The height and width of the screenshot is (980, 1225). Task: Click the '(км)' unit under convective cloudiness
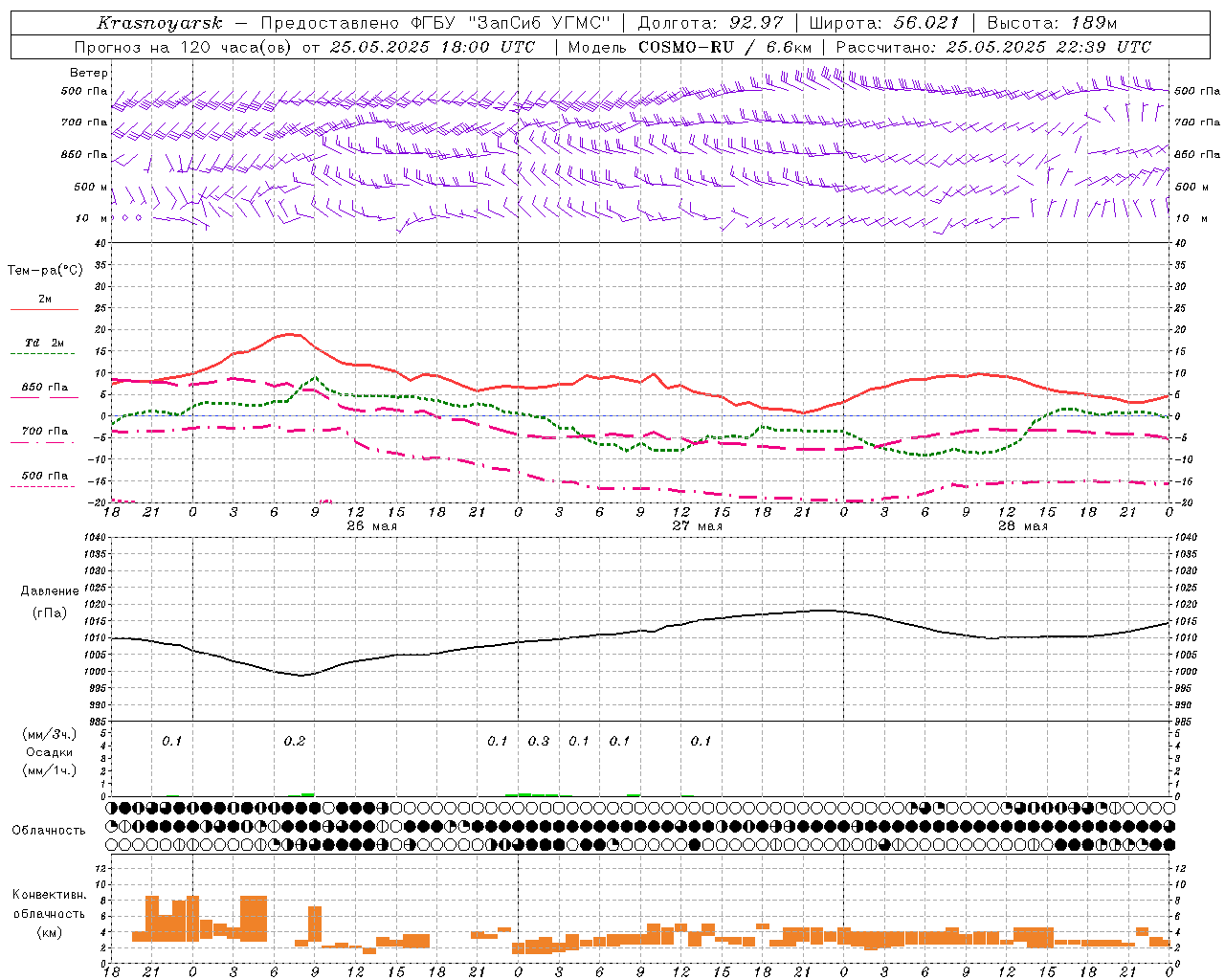[49, 932]
